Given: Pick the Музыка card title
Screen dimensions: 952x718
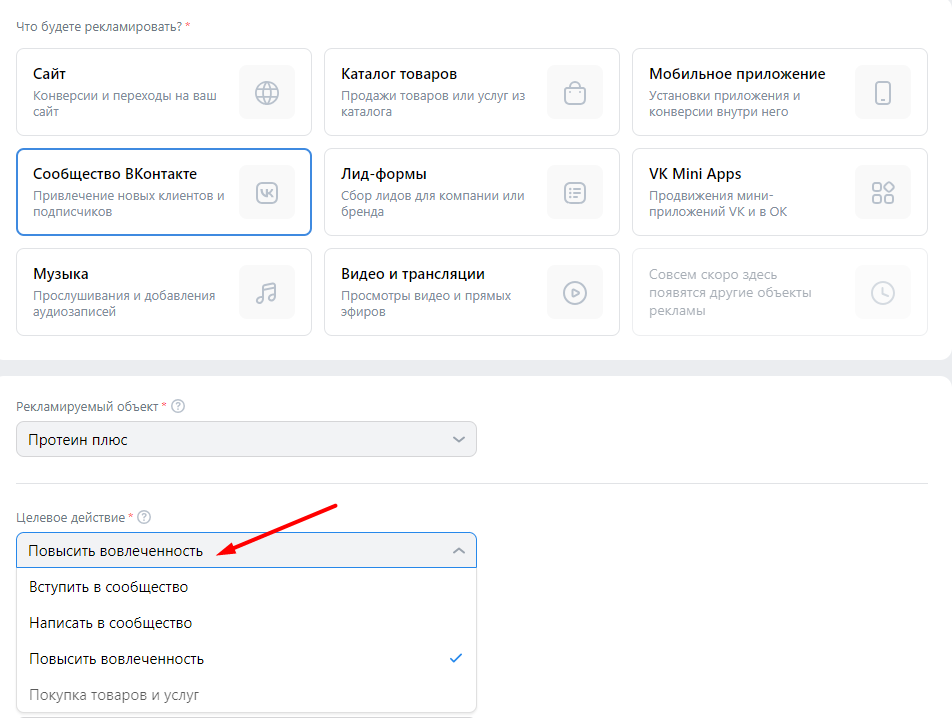Looking at the screenshot, I should pos(61,274).
